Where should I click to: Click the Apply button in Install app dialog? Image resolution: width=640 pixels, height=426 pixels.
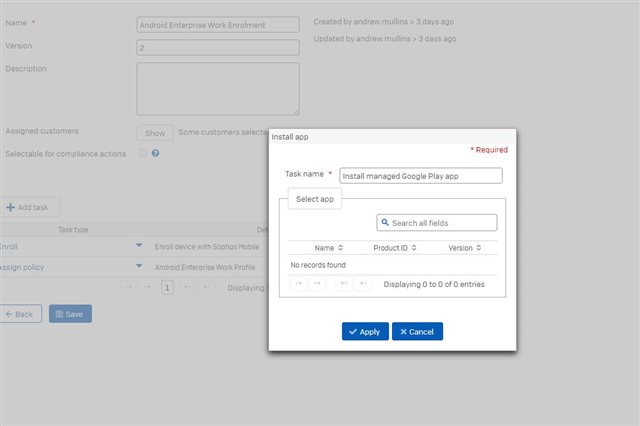coord(365,331)
